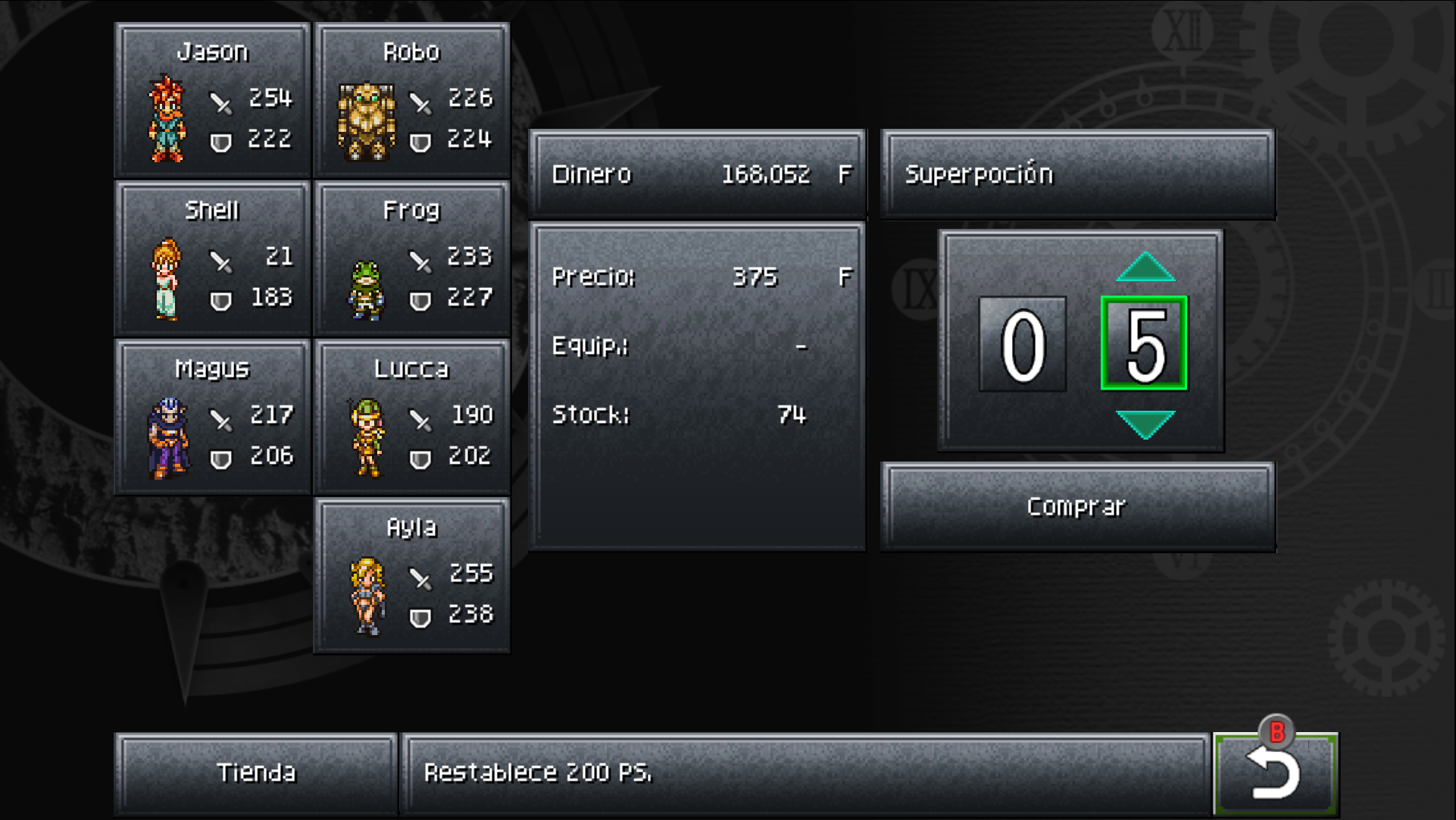This screenshot has width=1456, height=820.
Task: Click Jason's sword attack icon
Action: click(x=220, y=102)
